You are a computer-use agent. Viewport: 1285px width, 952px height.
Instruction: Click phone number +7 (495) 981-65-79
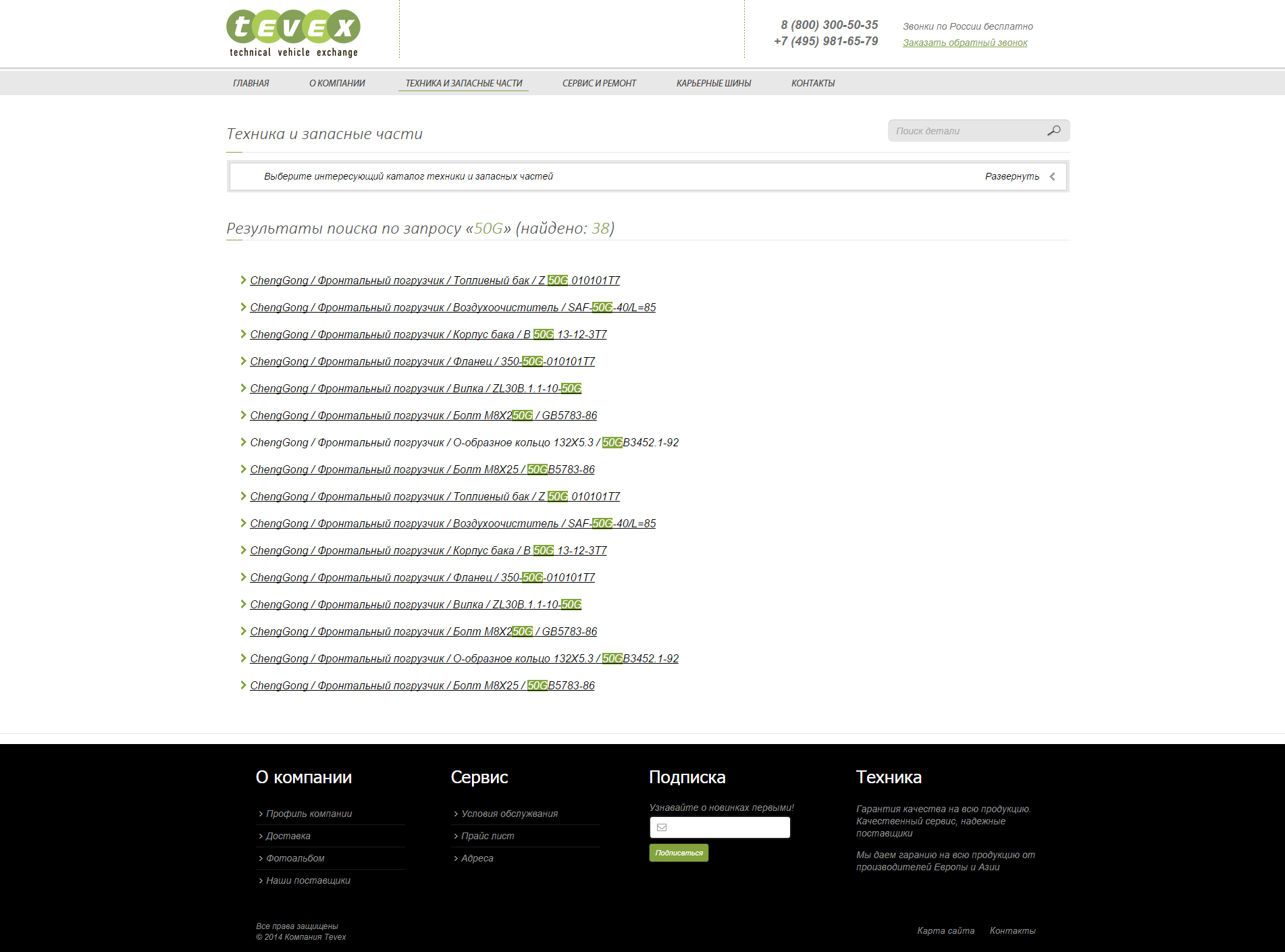point(826,41)
